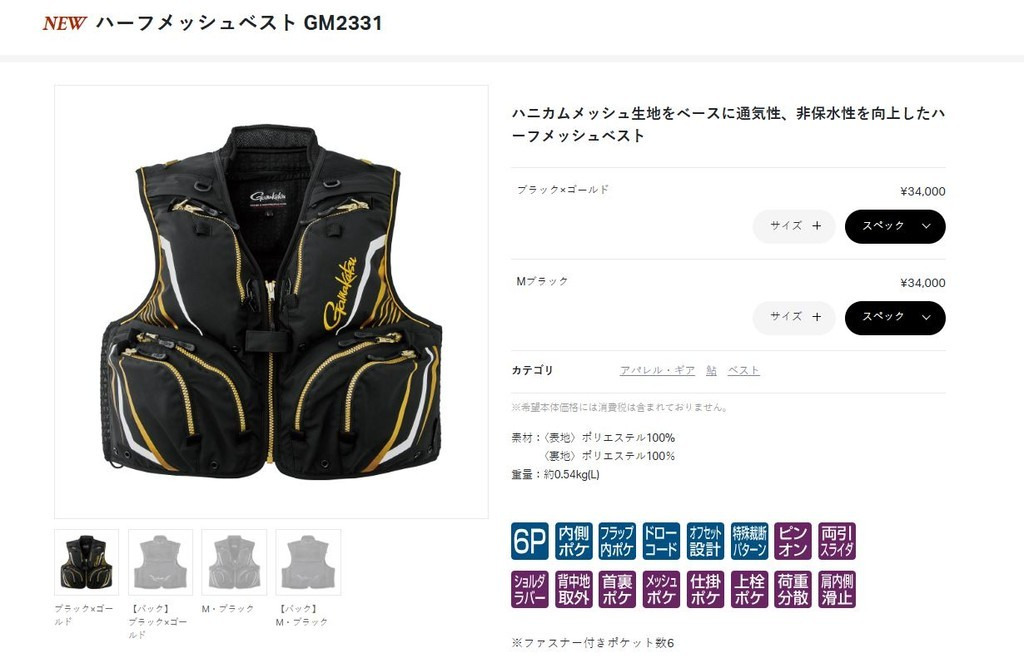Screen dimensions: 1024x663
Task: Click the 荷重分散 feature icon
Action: 793,589
